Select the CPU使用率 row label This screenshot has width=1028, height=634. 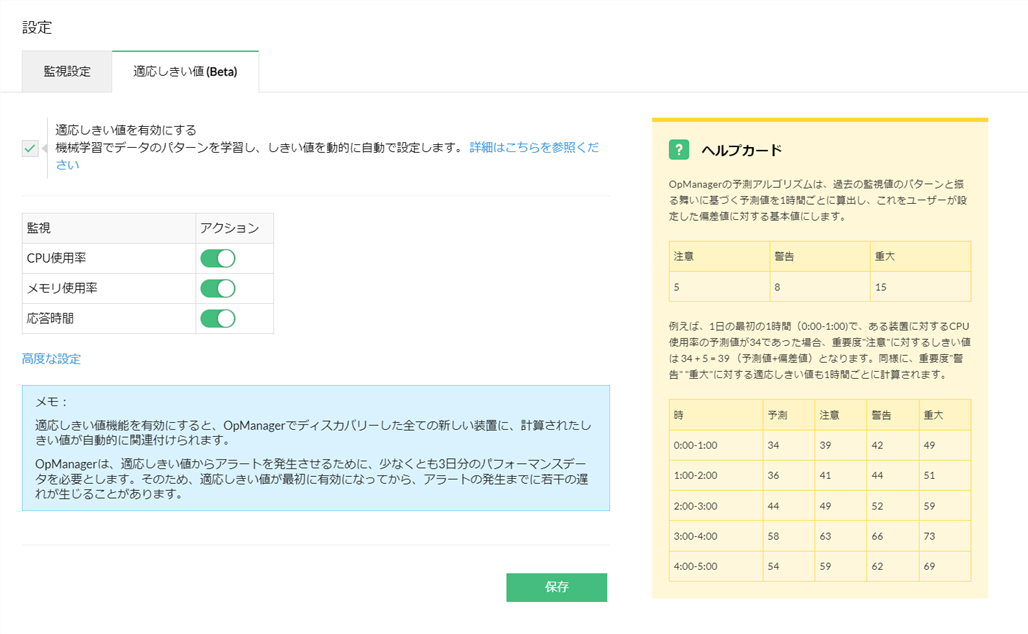click(x=56, y=259)
